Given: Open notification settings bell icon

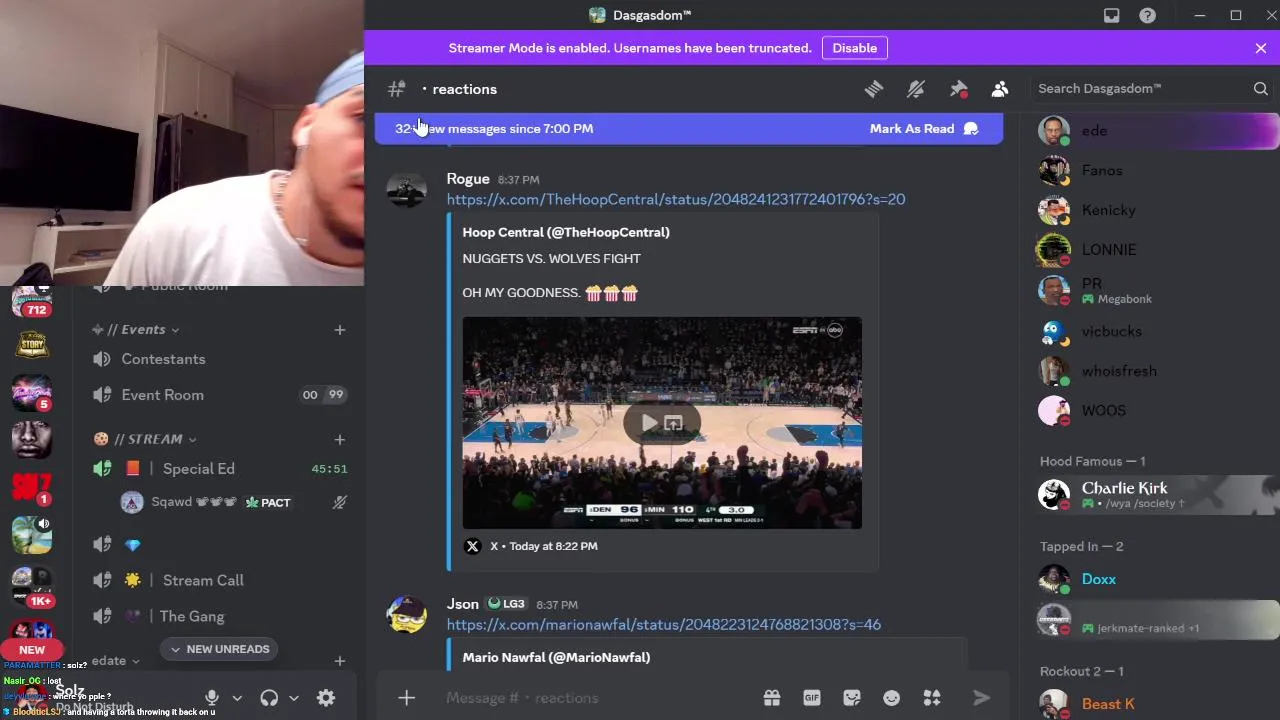Looking at the screenshot, I should [x=916, y=89].
